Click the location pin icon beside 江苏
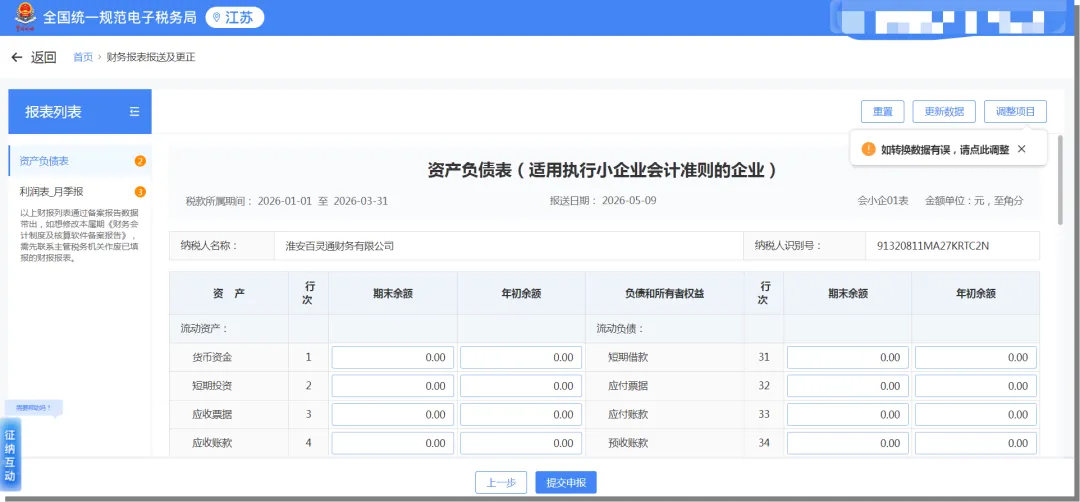 (217, 18)
